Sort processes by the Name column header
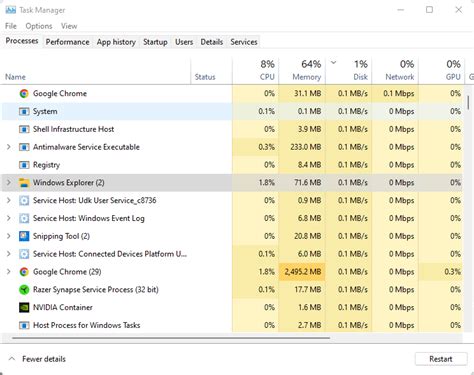Image resolution: width=474 pixels, height=375 pixels. [96, 71]
